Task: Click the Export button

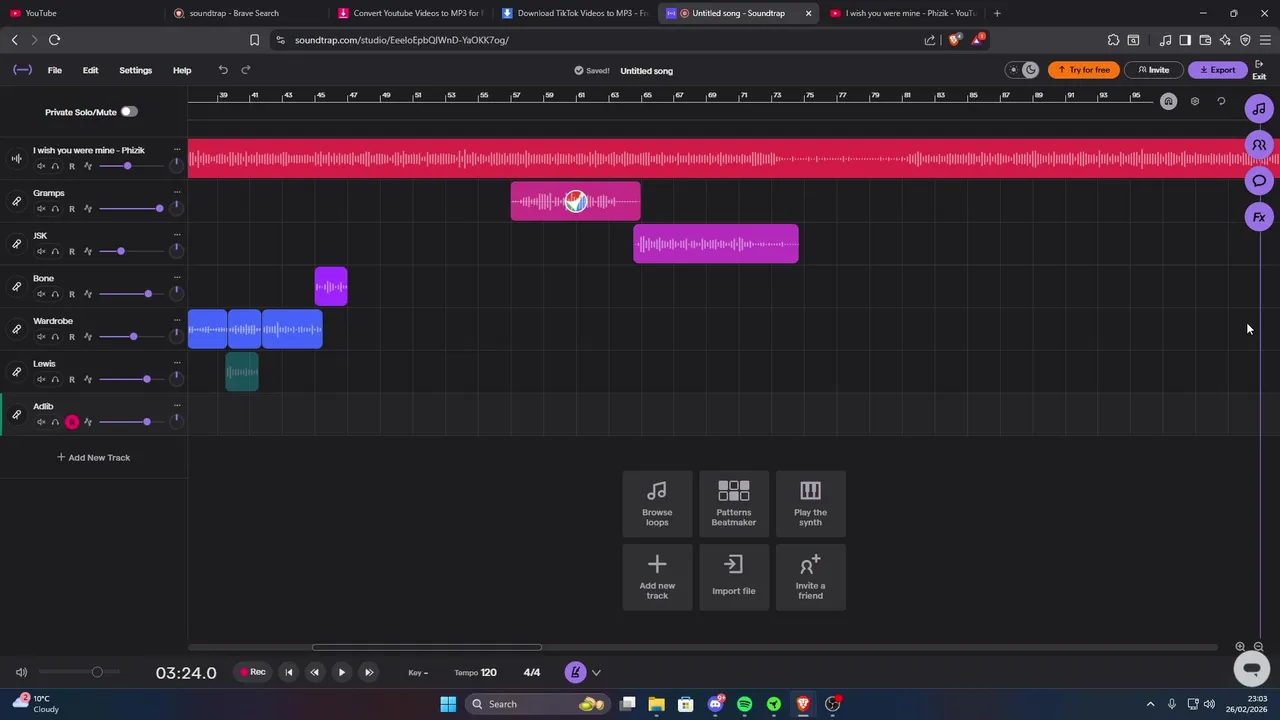Action: (x=1217, y=70)
